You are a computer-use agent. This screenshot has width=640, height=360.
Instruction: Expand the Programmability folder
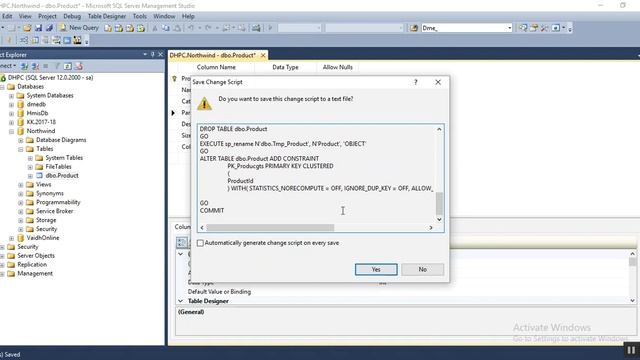(20, 203)
